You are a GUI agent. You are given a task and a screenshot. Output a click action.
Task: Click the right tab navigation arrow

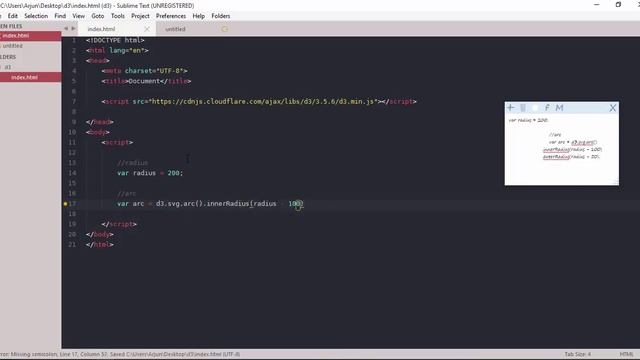[73, 29]
